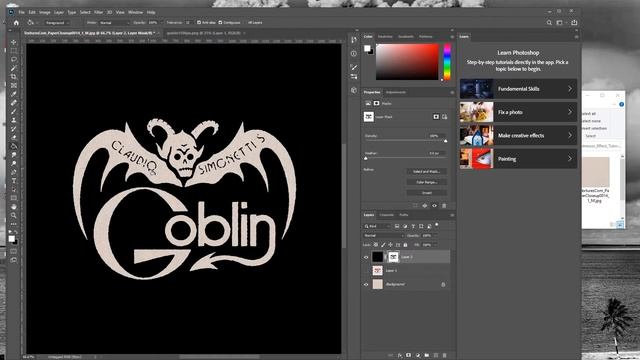Delete mask using Properties panel trash icon
Screen dimensions: 640x360
pyautogui.click(x=444, y=206)
